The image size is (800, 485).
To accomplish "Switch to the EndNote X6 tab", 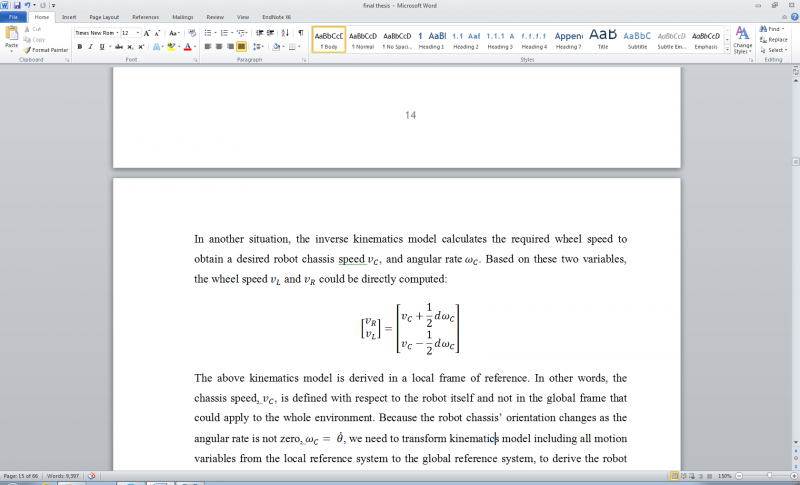I will click(277, 17).
